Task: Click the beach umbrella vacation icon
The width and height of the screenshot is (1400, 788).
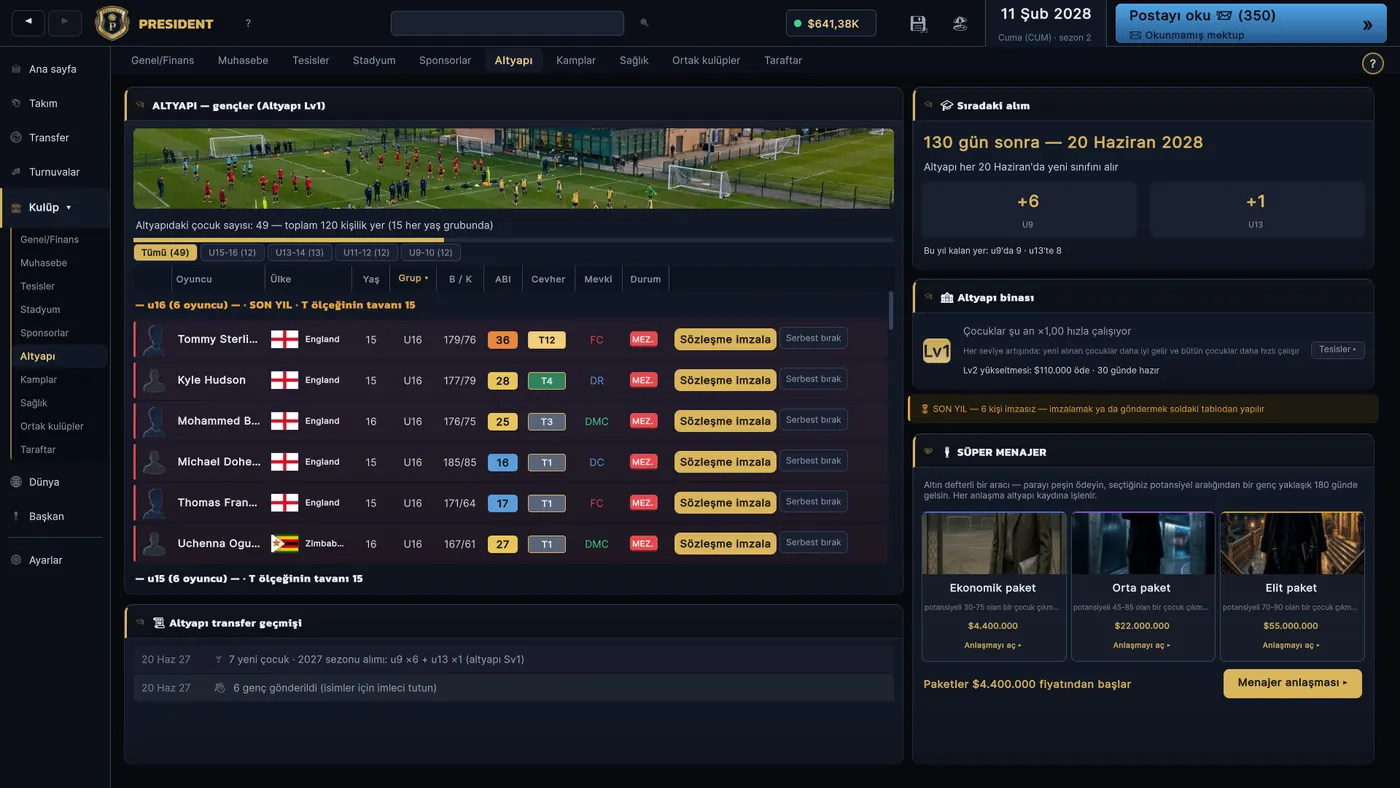Action: point(960,23)
